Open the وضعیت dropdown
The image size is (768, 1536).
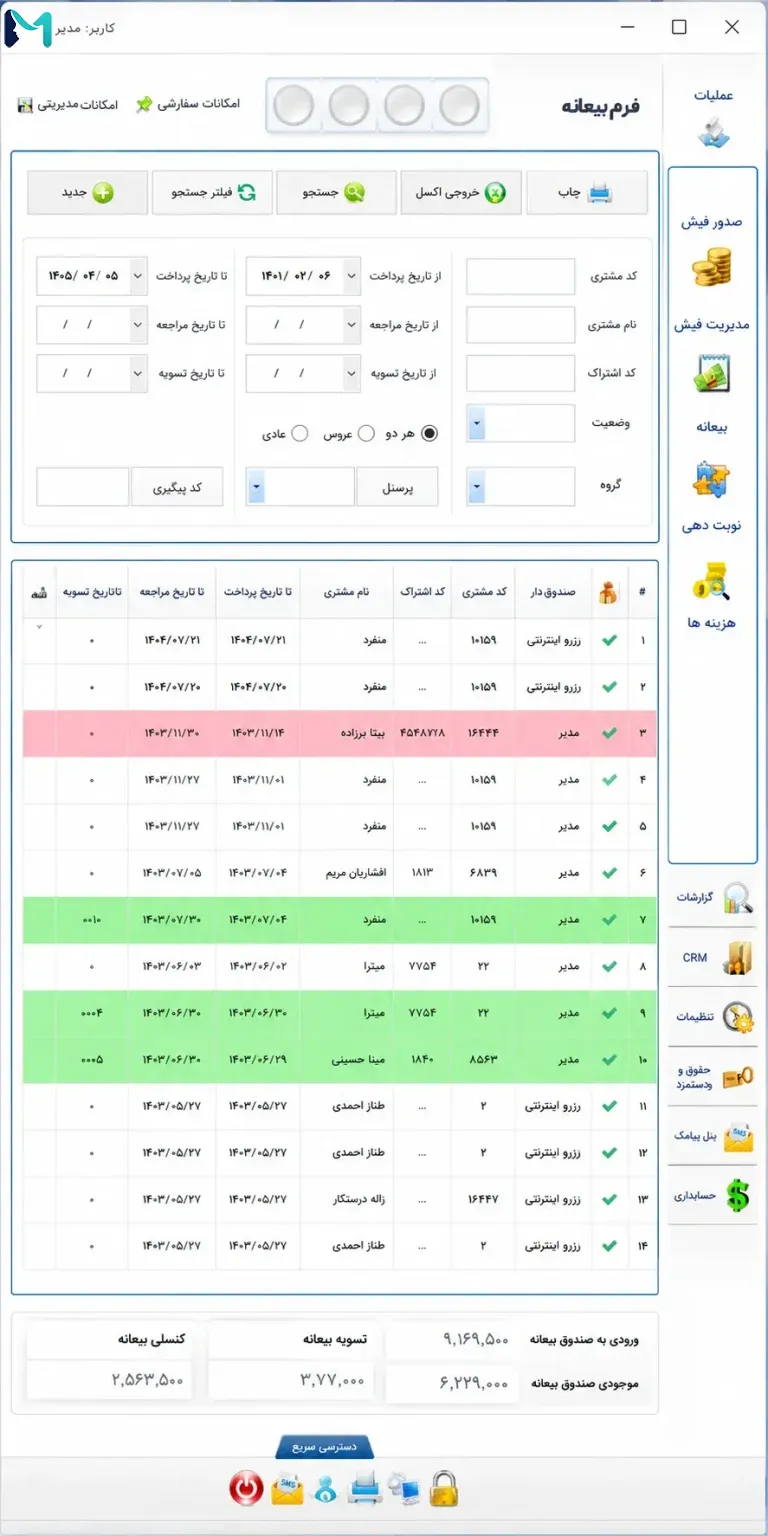pos(476,423)
